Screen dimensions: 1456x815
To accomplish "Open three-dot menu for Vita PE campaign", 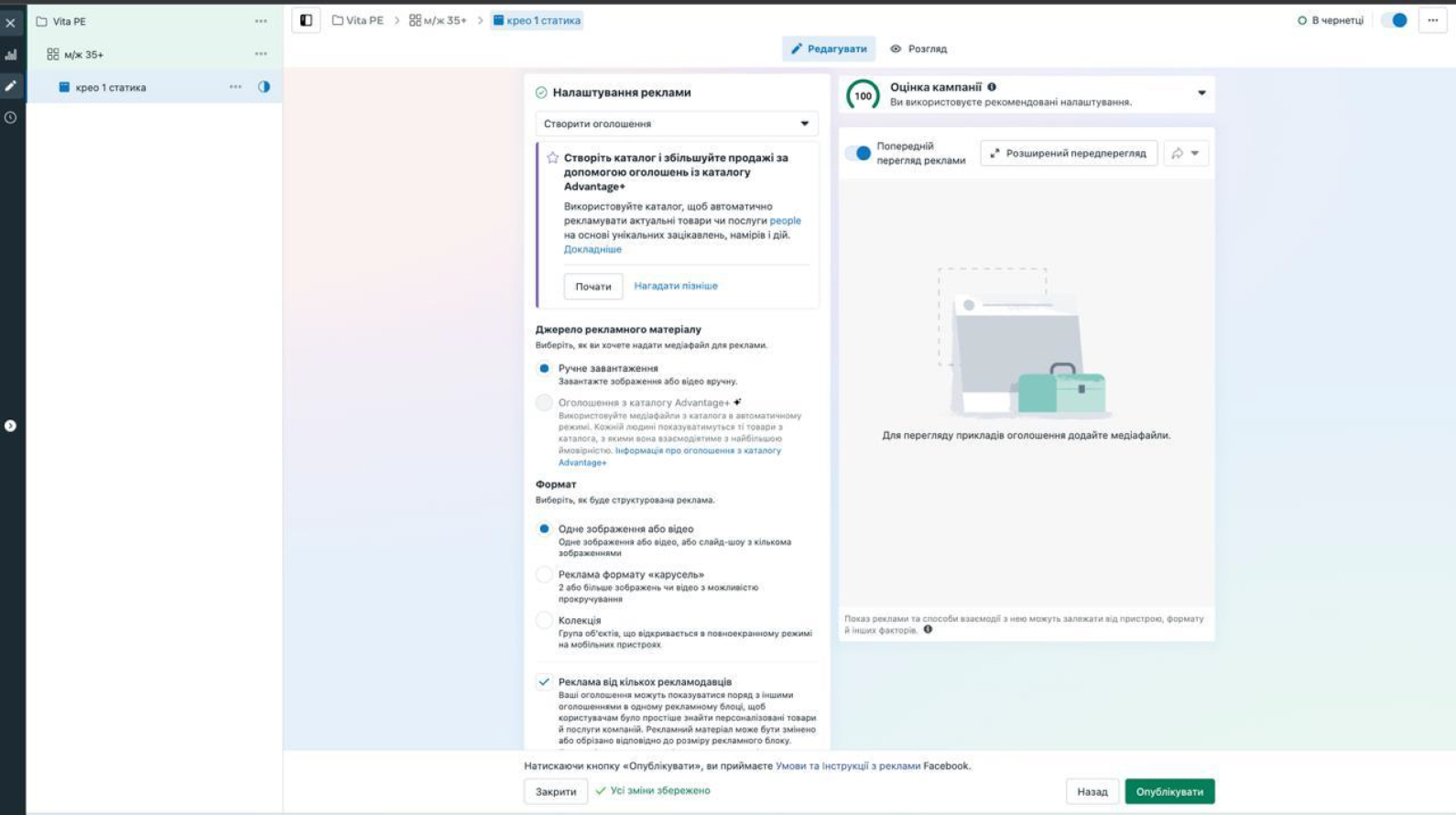I will coord(261,21).
